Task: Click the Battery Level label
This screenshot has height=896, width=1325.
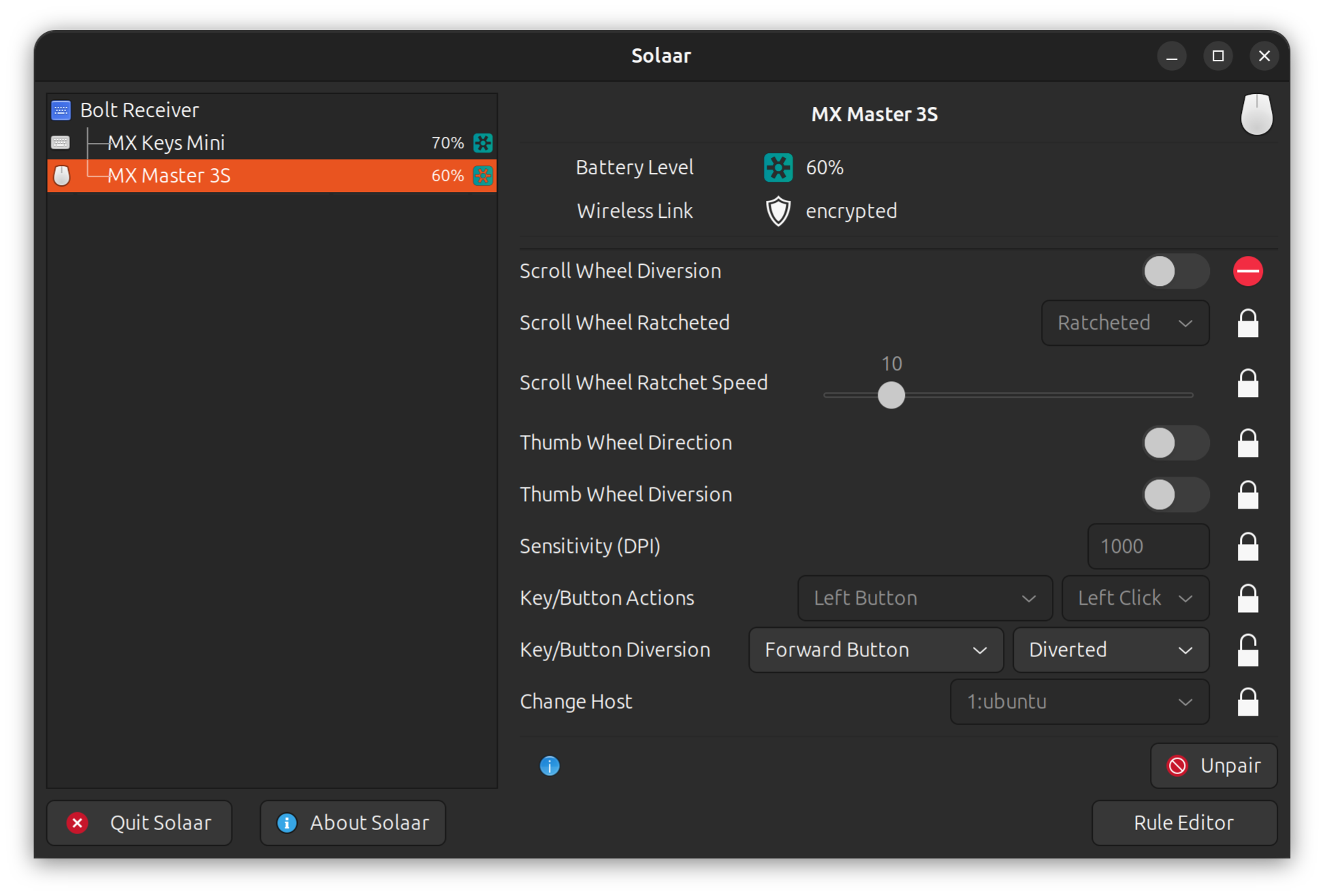Action: (635, 167)
